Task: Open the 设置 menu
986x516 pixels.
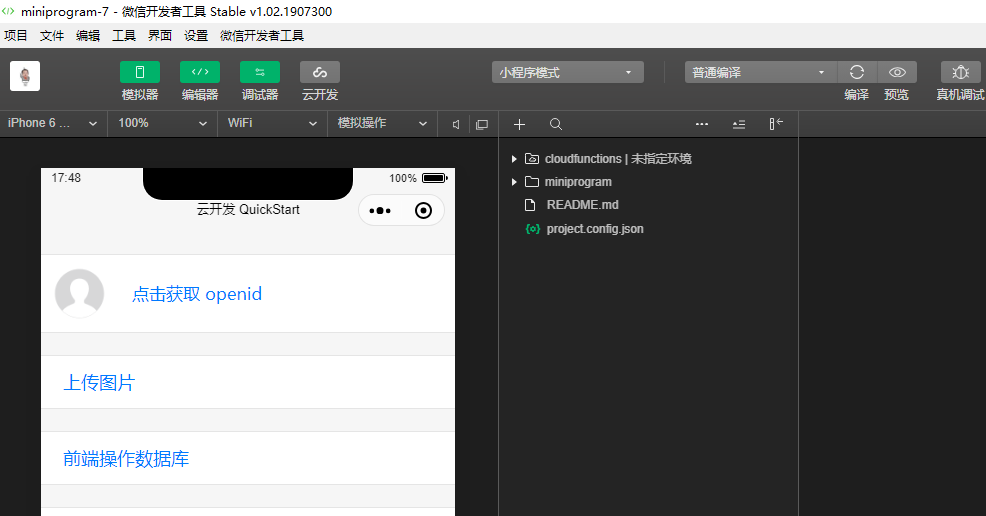Action: click(196, 36)
